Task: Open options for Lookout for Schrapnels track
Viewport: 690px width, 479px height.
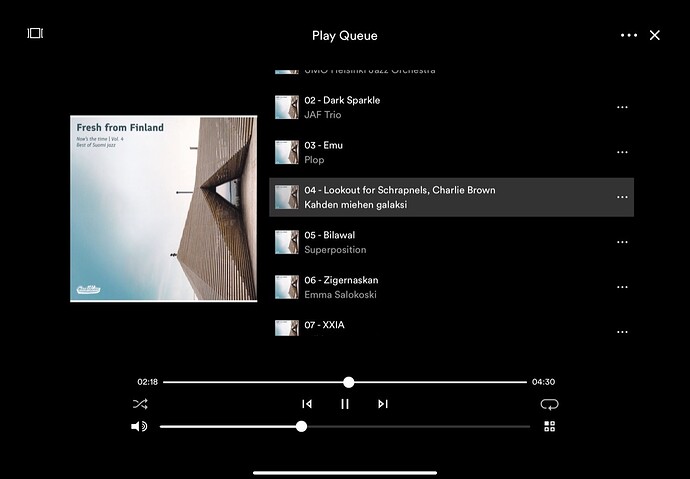Action: [622, 197]
